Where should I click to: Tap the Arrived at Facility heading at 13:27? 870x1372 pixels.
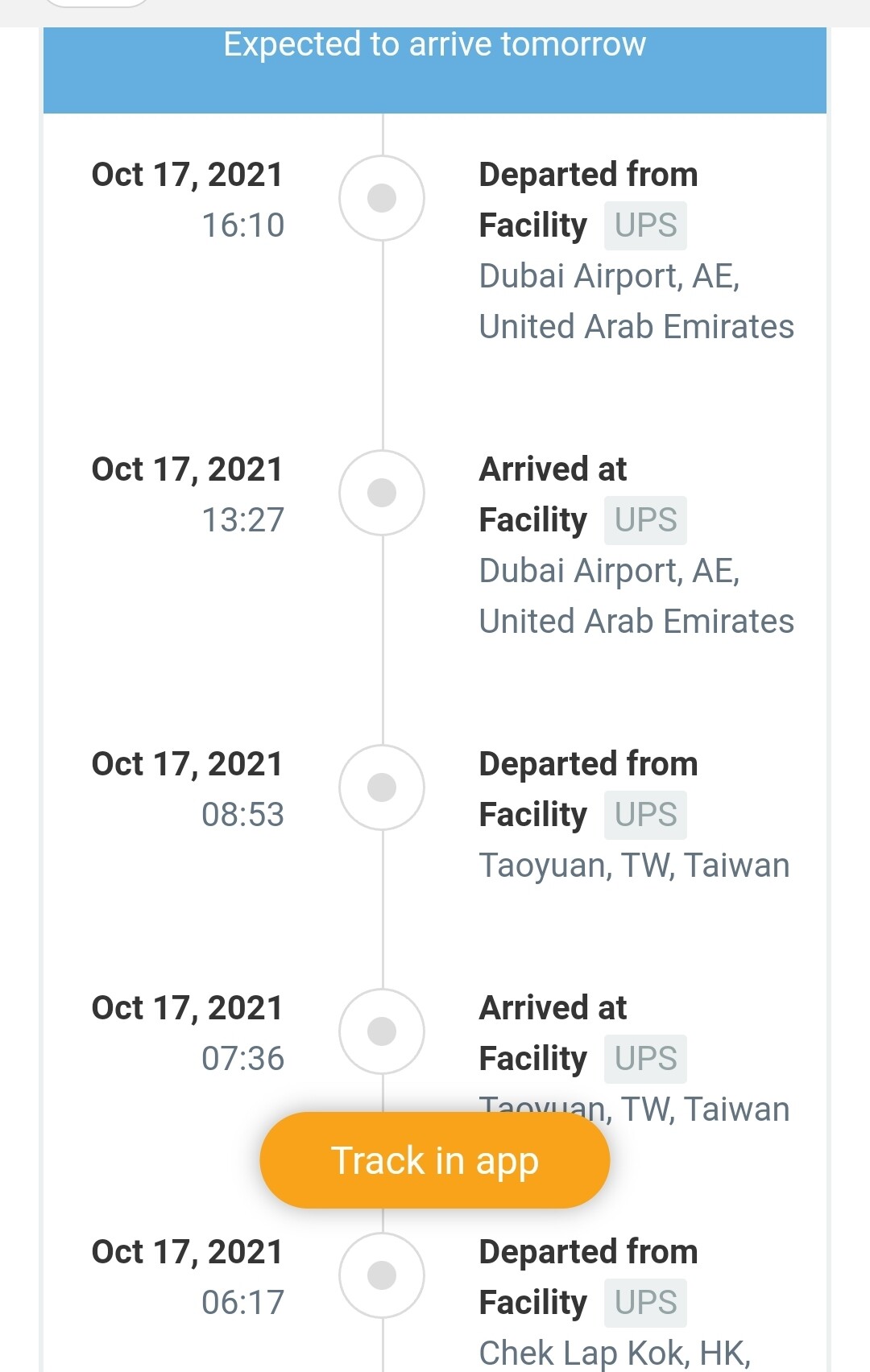click(553, 494)
